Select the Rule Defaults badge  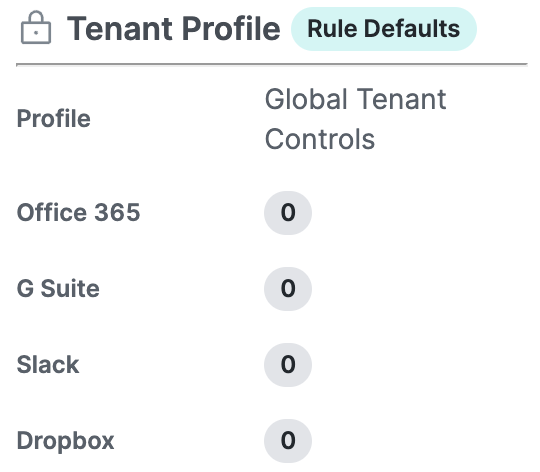[384, 29]
